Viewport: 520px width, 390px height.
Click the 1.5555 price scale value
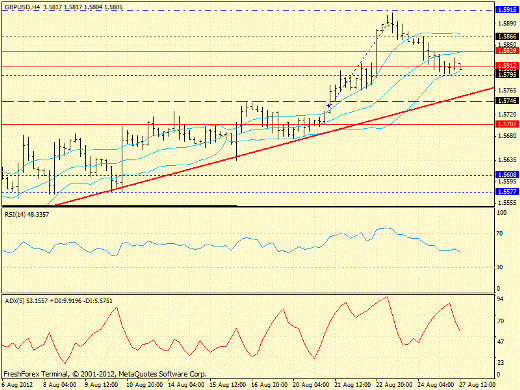(x=507, y=203)
